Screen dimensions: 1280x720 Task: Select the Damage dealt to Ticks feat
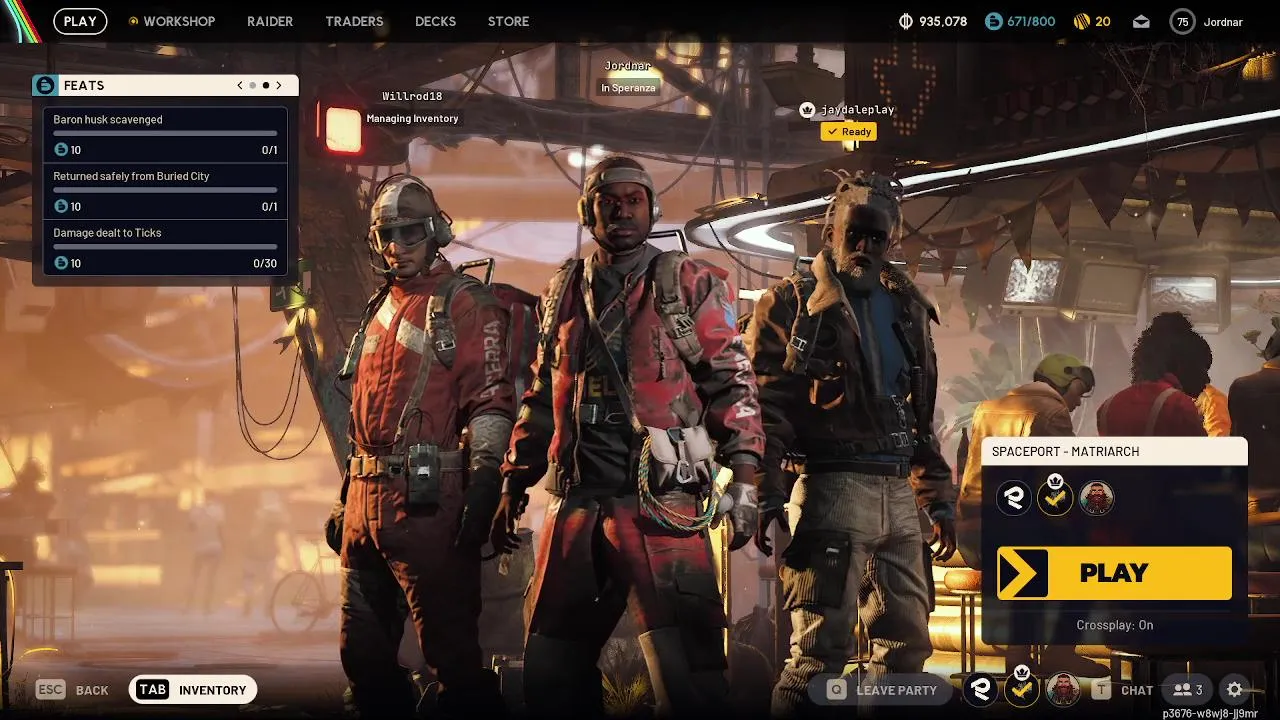pyautogui.click(x=165, y=248)
